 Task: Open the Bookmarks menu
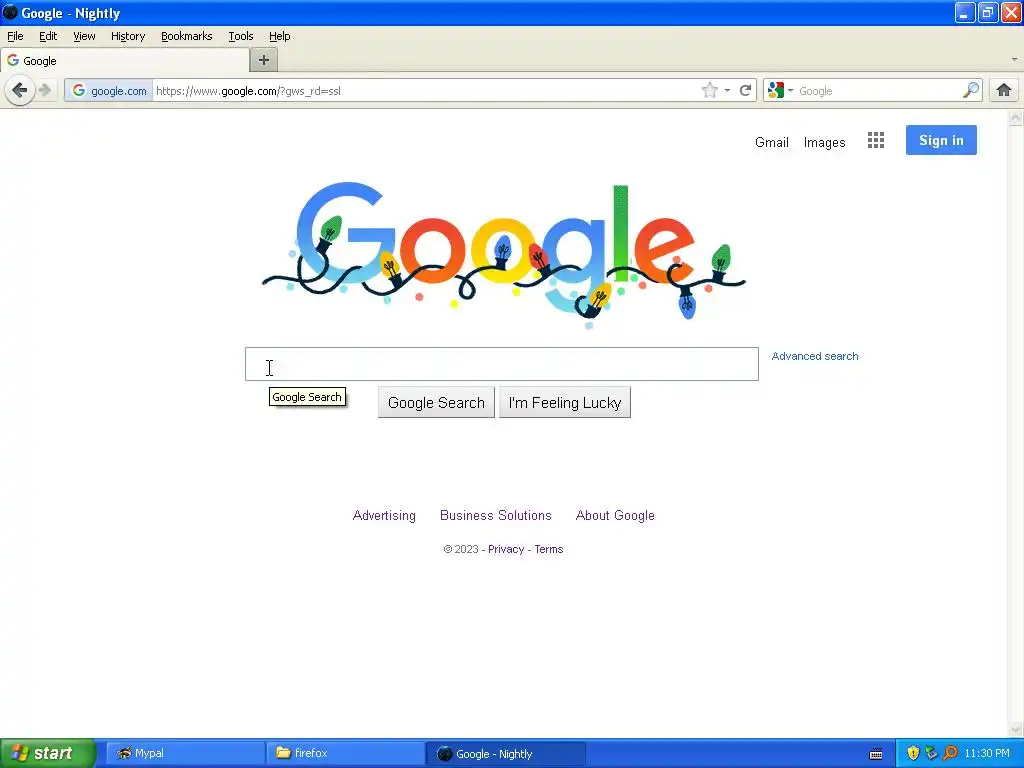point(187,36)
